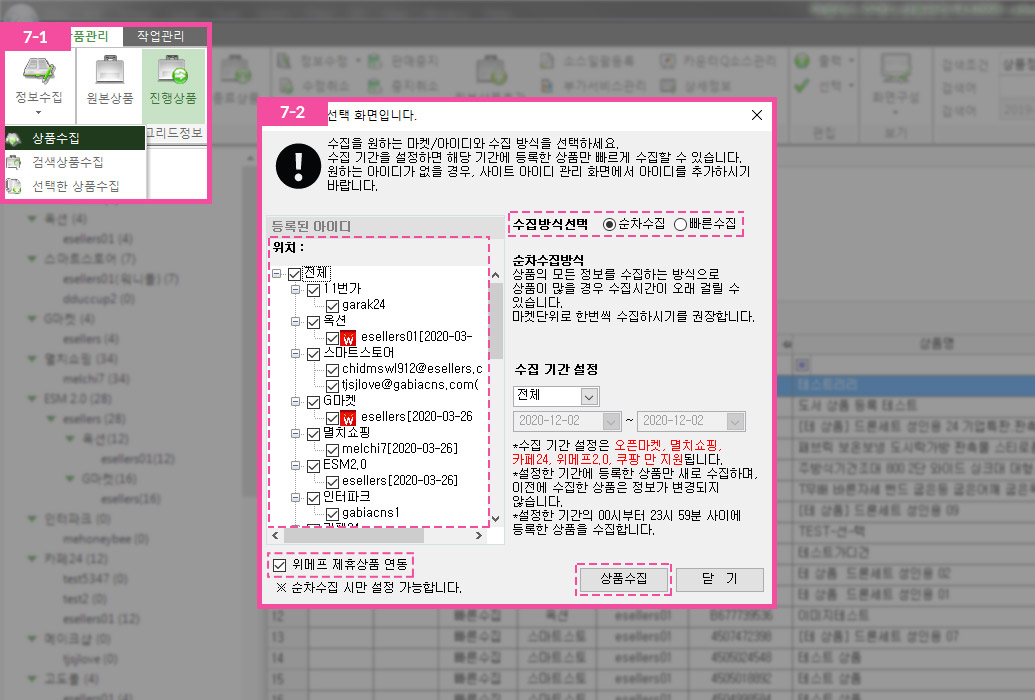1035x700 pixels.
Task: Open the end date 2020-12-02 picker
Action: [735, 421]
